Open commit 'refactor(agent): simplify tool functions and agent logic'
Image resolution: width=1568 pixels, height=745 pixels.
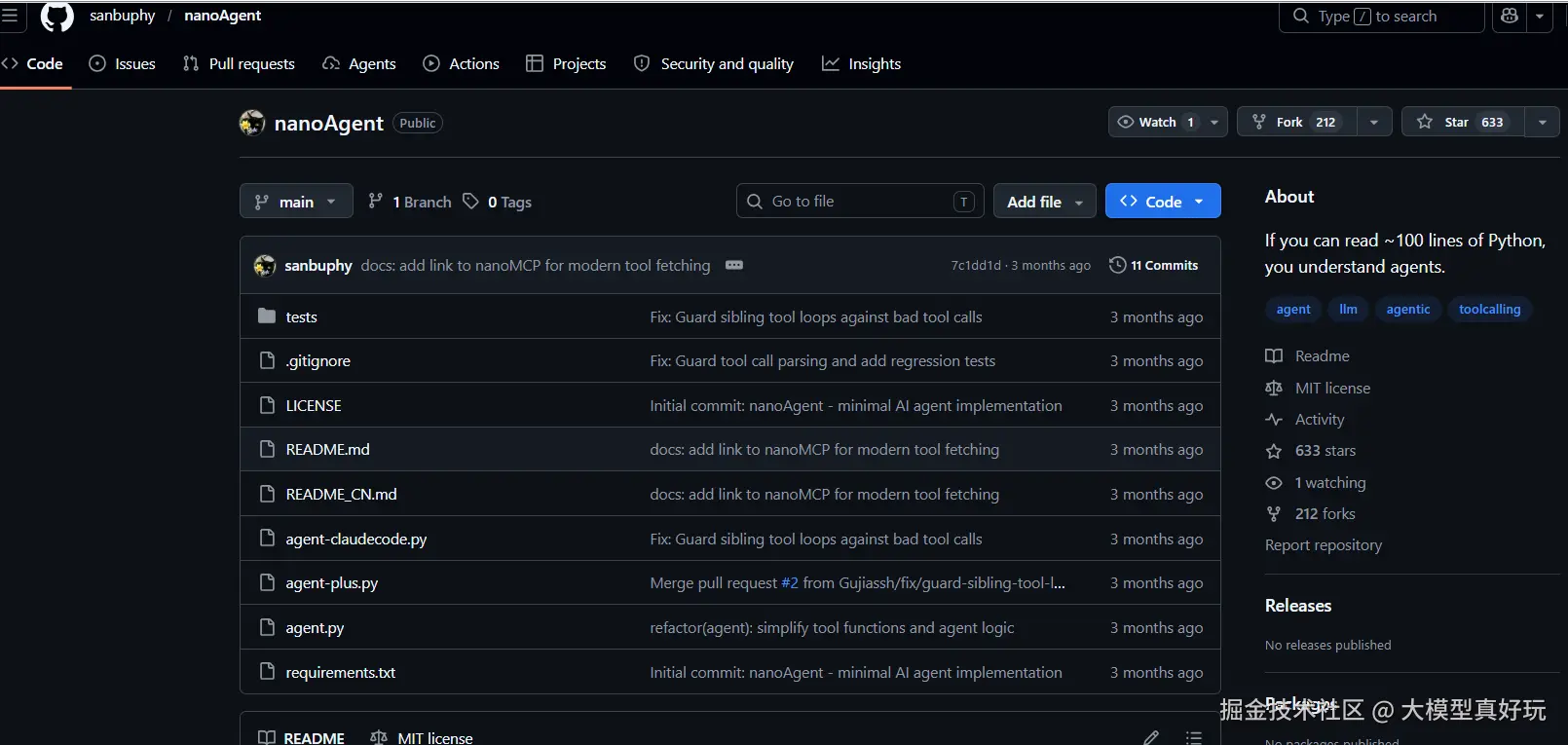[832, 627]
